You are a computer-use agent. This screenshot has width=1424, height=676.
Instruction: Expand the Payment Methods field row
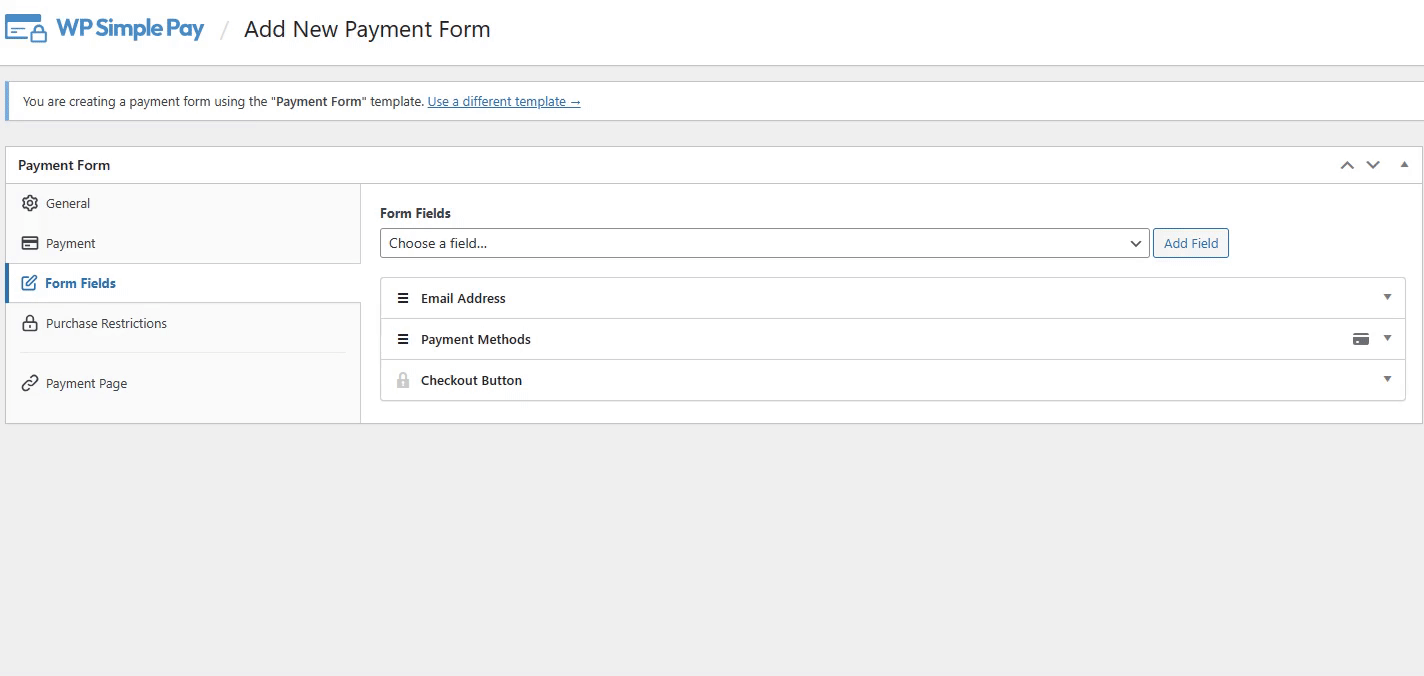pyautogui.click(x=1387, y=338)
